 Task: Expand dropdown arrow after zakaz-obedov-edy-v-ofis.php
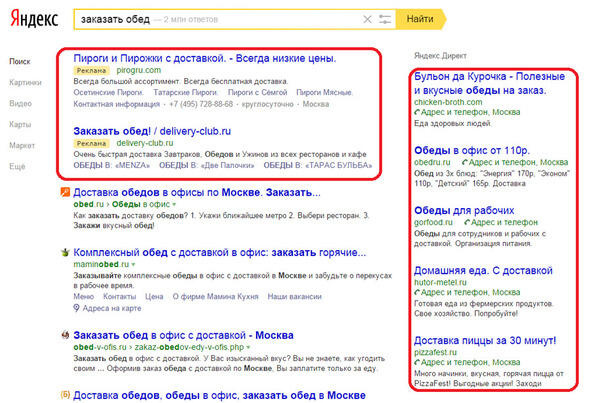click(x=248, y=347)
